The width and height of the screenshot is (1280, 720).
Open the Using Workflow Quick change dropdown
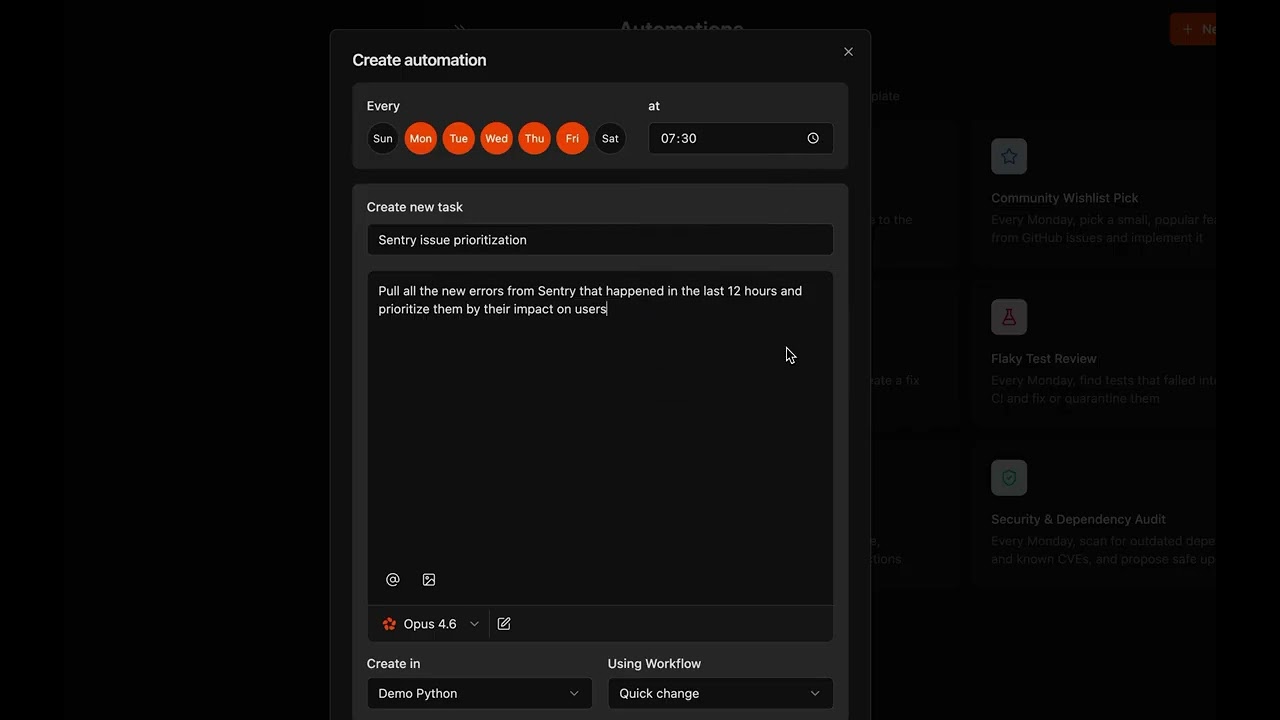point(720,693)
